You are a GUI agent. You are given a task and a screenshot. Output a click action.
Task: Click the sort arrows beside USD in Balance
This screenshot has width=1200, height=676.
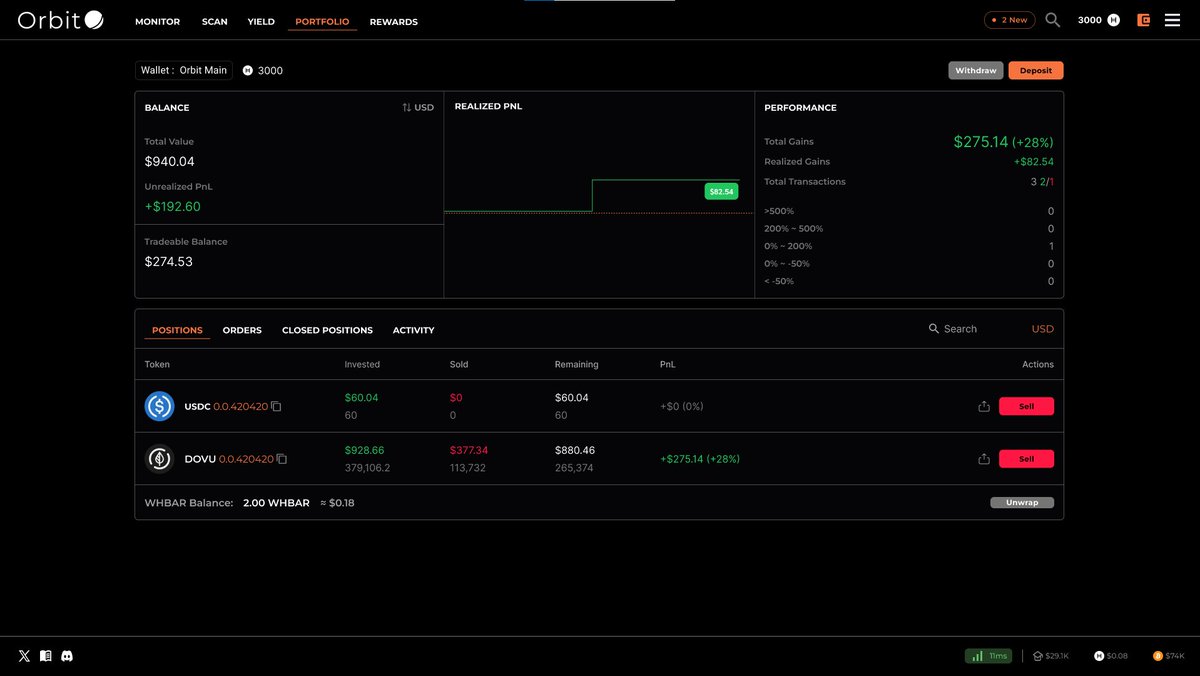coord(407,107)
